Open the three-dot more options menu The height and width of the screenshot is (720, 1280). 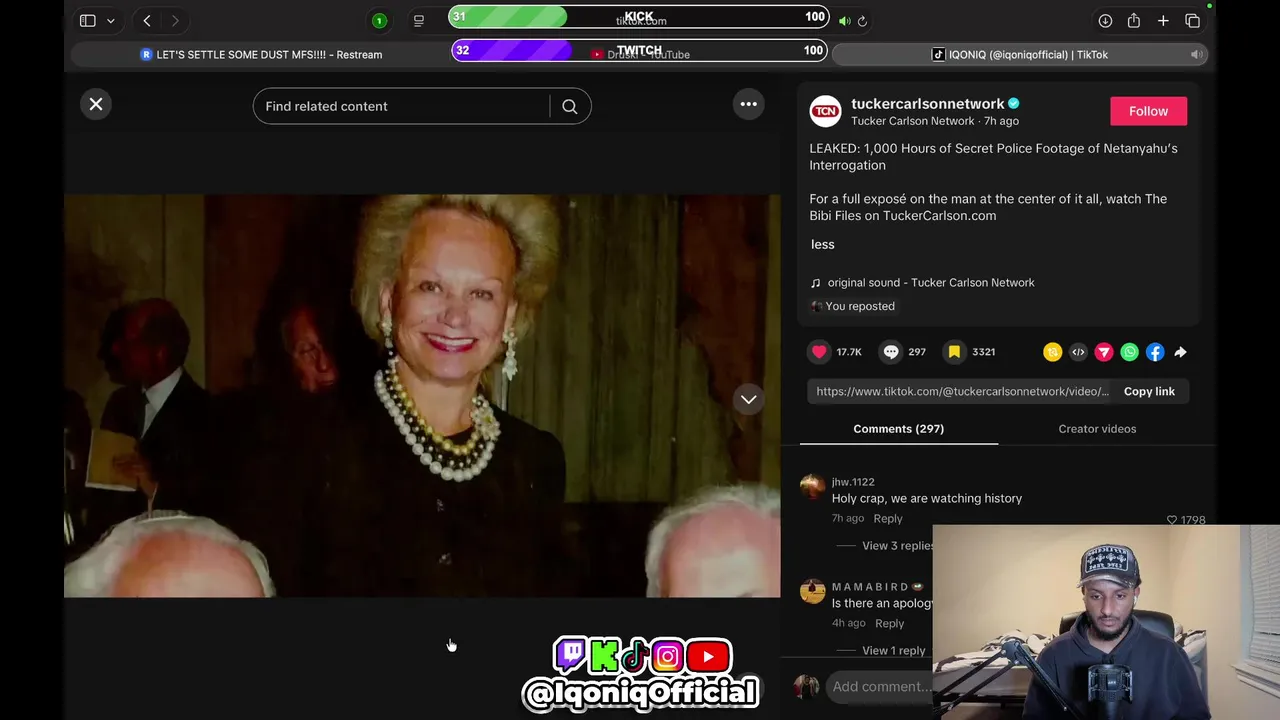pos(748,104)
